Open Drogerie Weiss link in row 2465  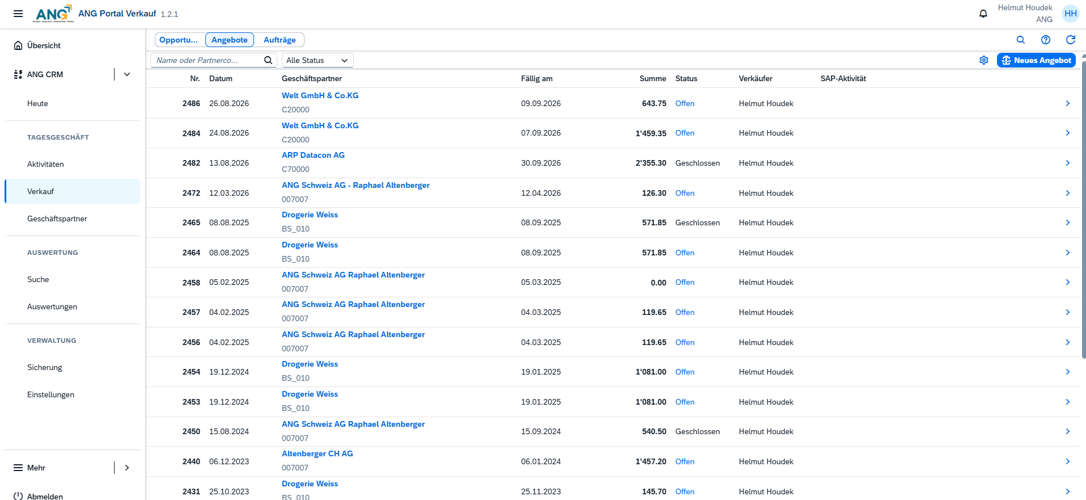click(310, 215)
